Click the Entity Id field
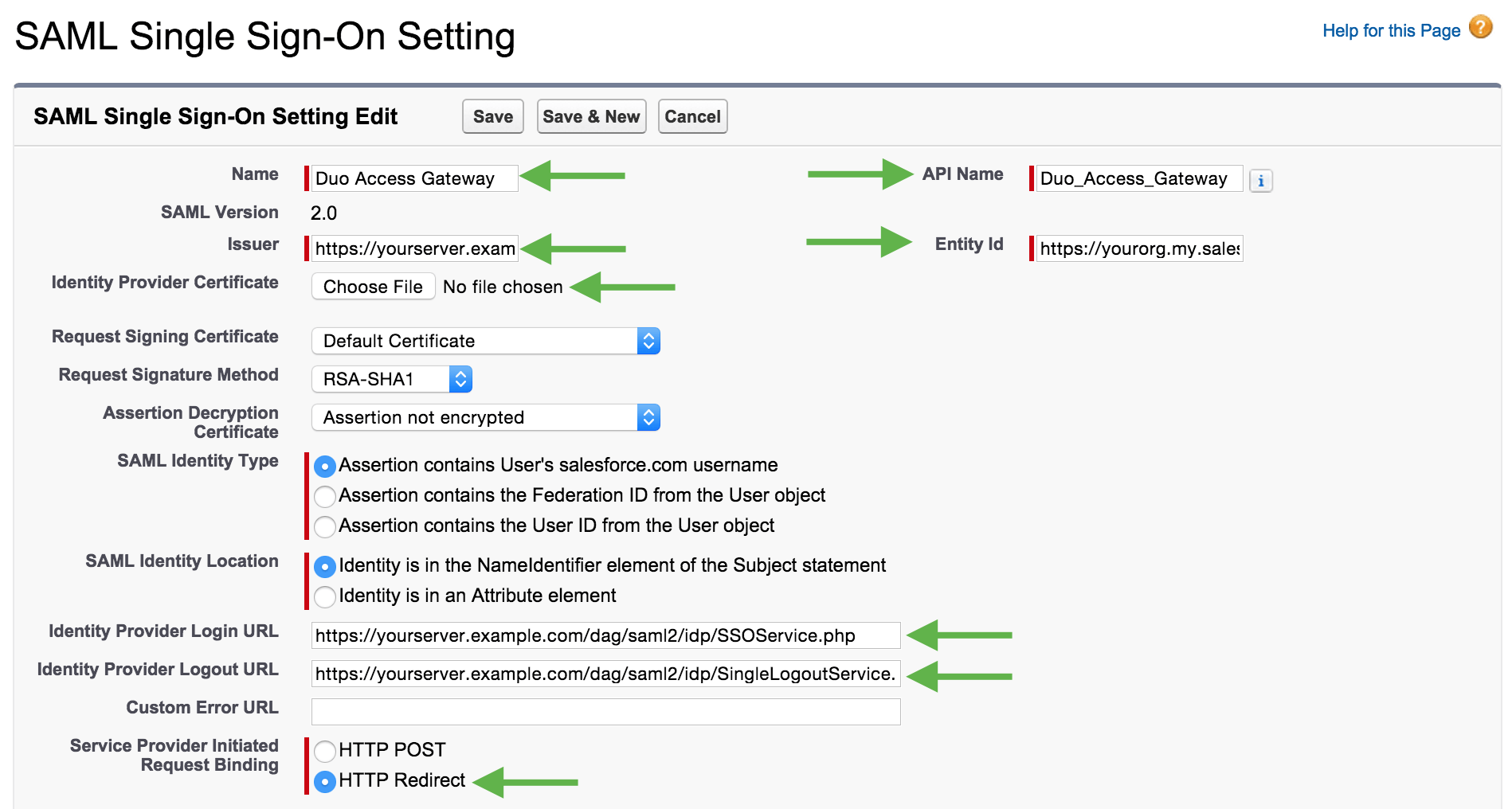Viewport: 1512px width, 809px height. click(1139, 248)
